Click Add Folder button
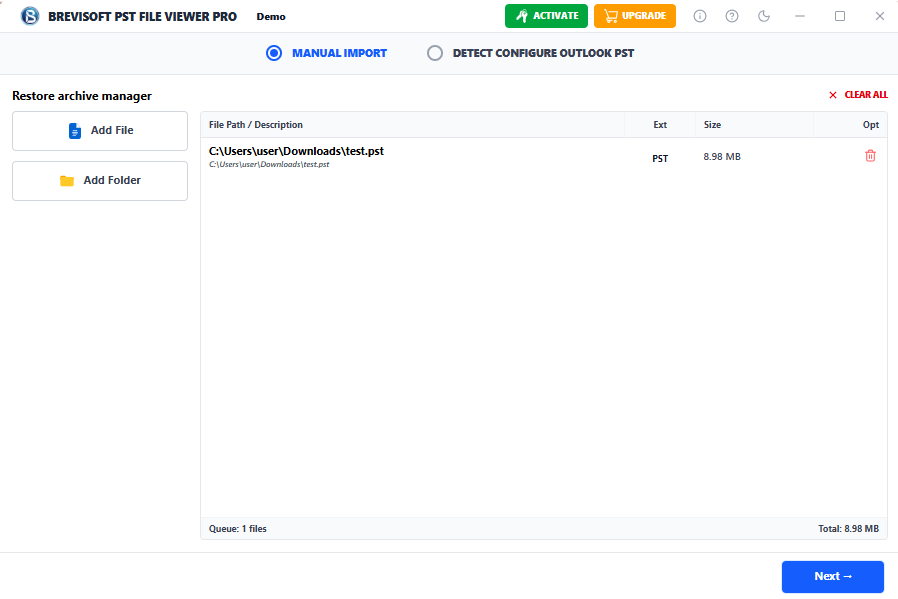 pyautogui.click(x=100, y=181)
